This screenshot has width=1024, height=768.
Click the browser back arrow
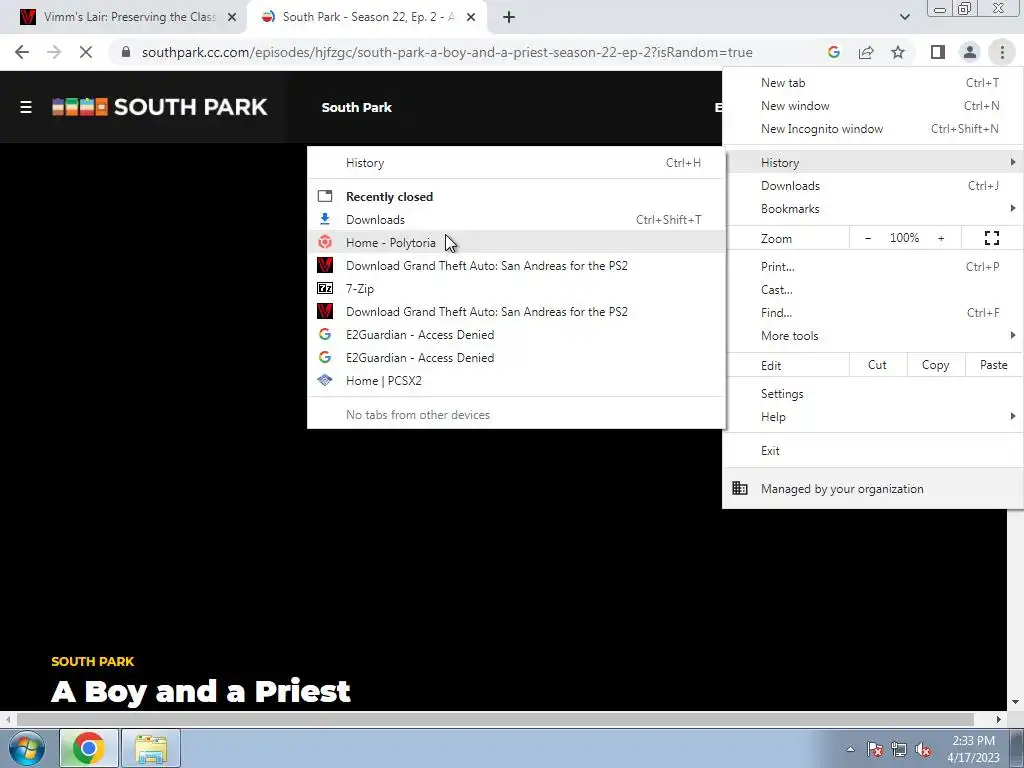click(22, 52)
